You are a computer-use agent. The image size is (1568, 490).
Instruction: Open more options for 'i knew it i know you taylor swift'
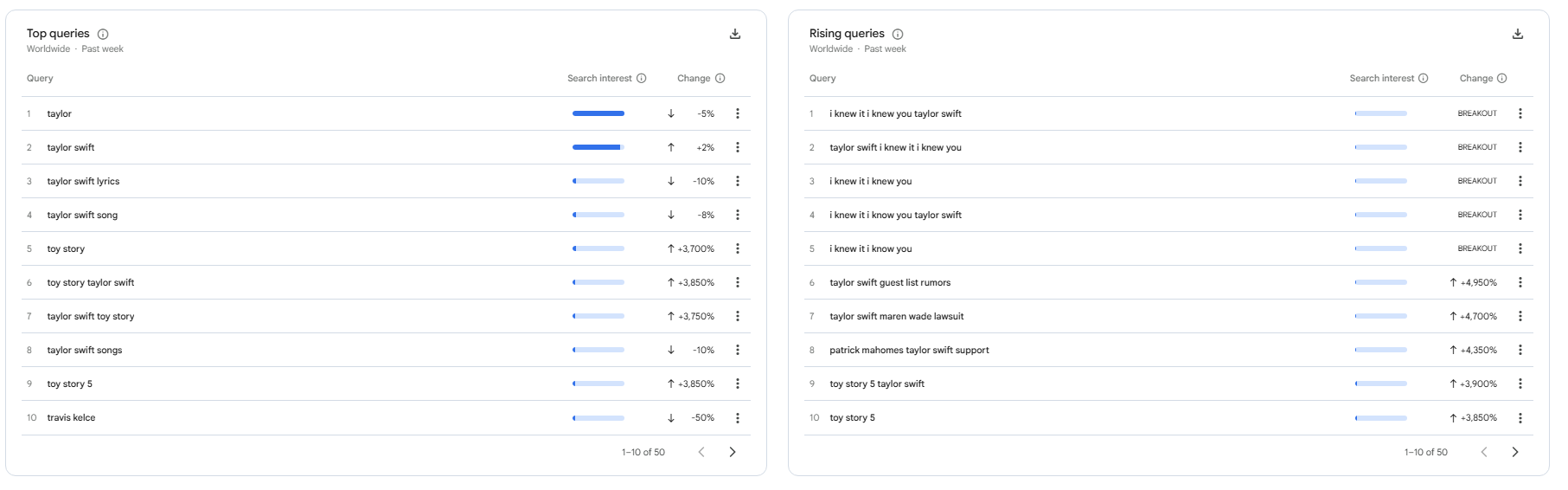(1520, 215)
